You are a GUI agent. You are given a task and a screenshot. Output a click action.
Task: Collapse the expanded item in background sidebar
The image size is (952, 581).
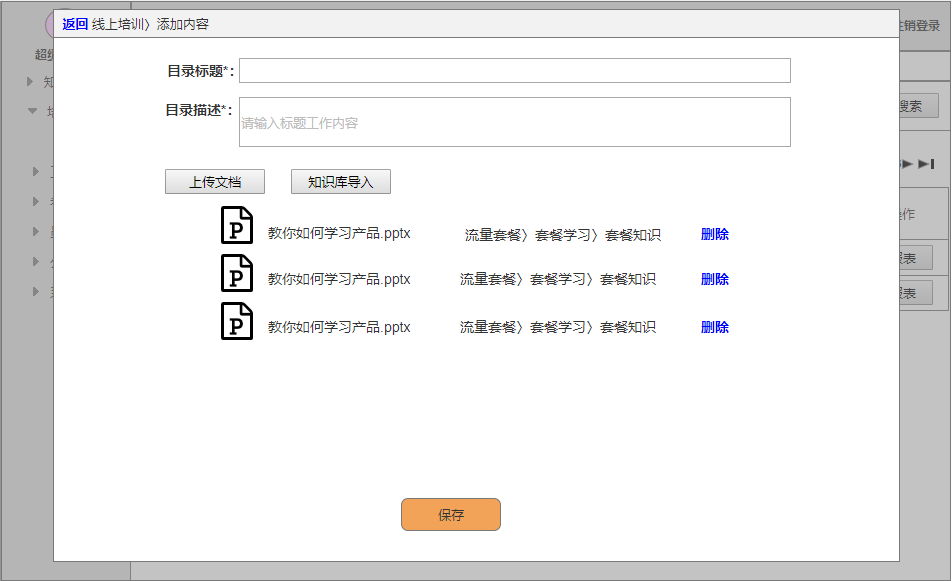(33, 111)
